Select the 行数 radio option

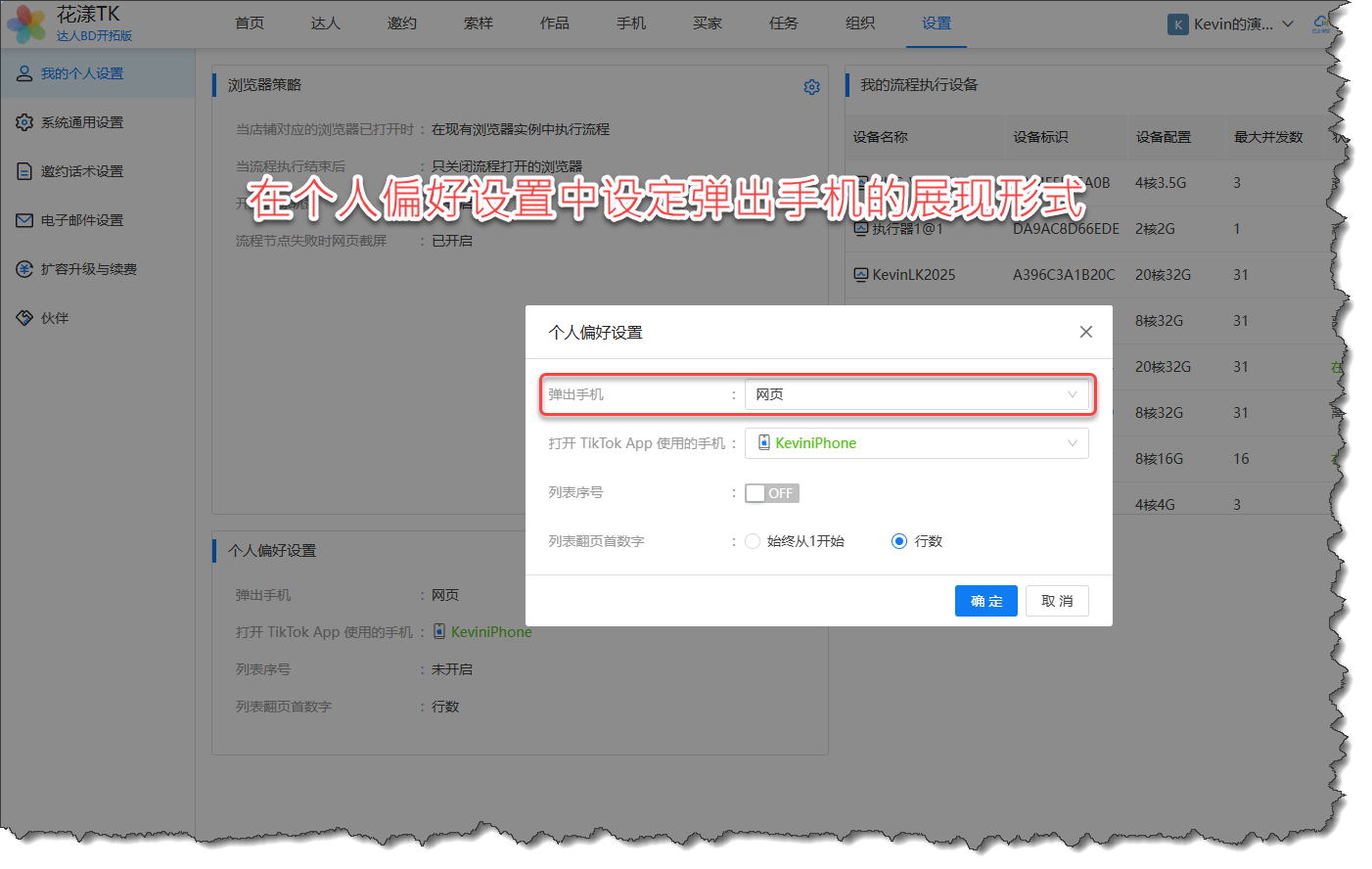click(899, 541)
